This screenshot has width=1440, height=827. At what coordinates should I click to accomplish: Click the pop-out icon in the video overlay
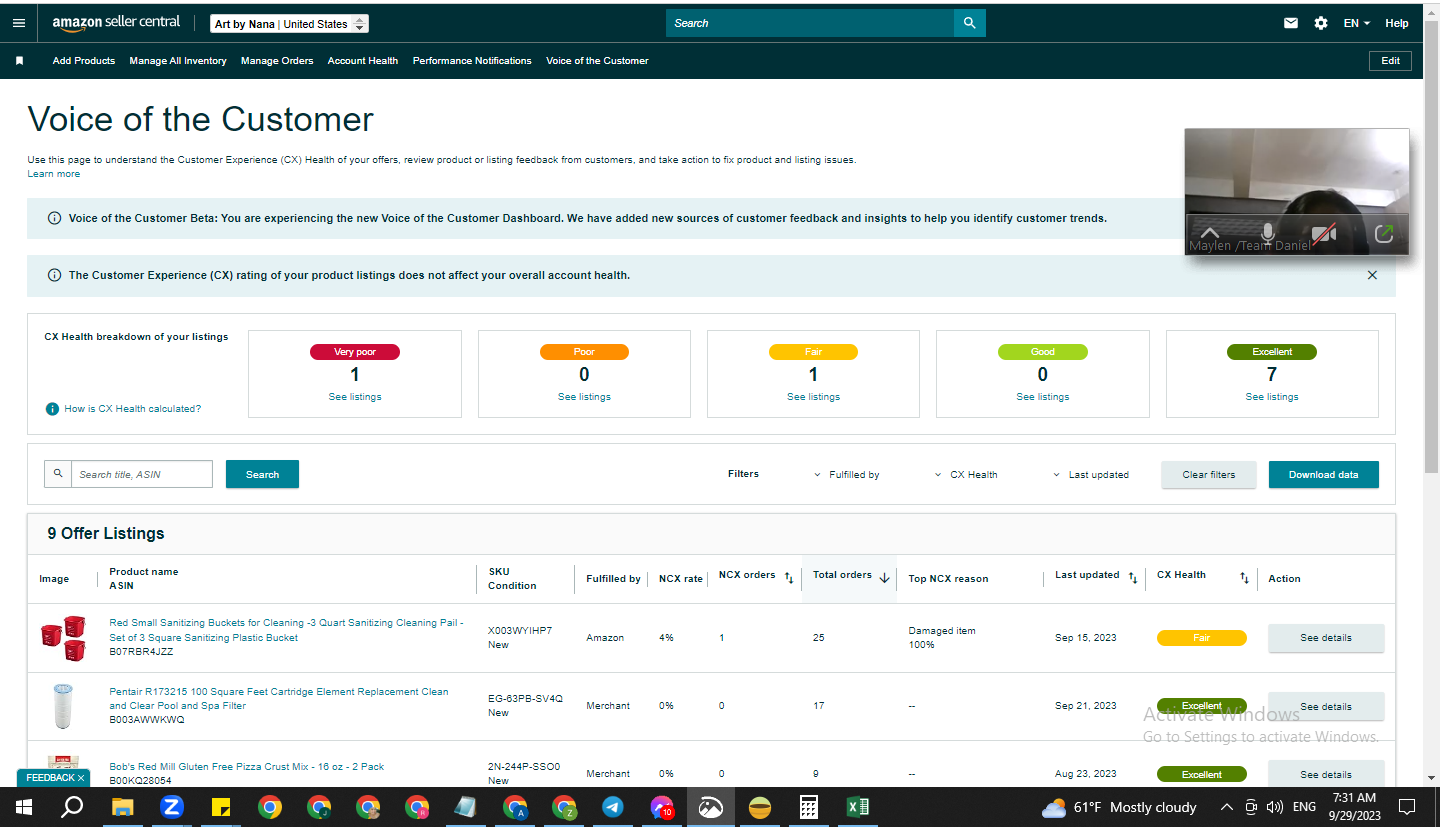pos(1385,234)
